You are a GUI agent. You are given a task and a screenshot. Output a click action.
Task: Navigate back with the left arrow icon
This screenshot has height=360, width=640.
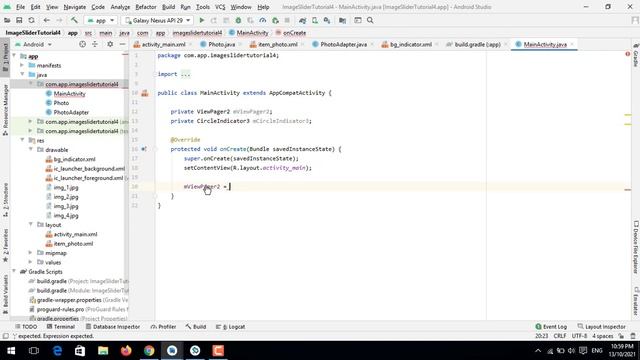47,20
